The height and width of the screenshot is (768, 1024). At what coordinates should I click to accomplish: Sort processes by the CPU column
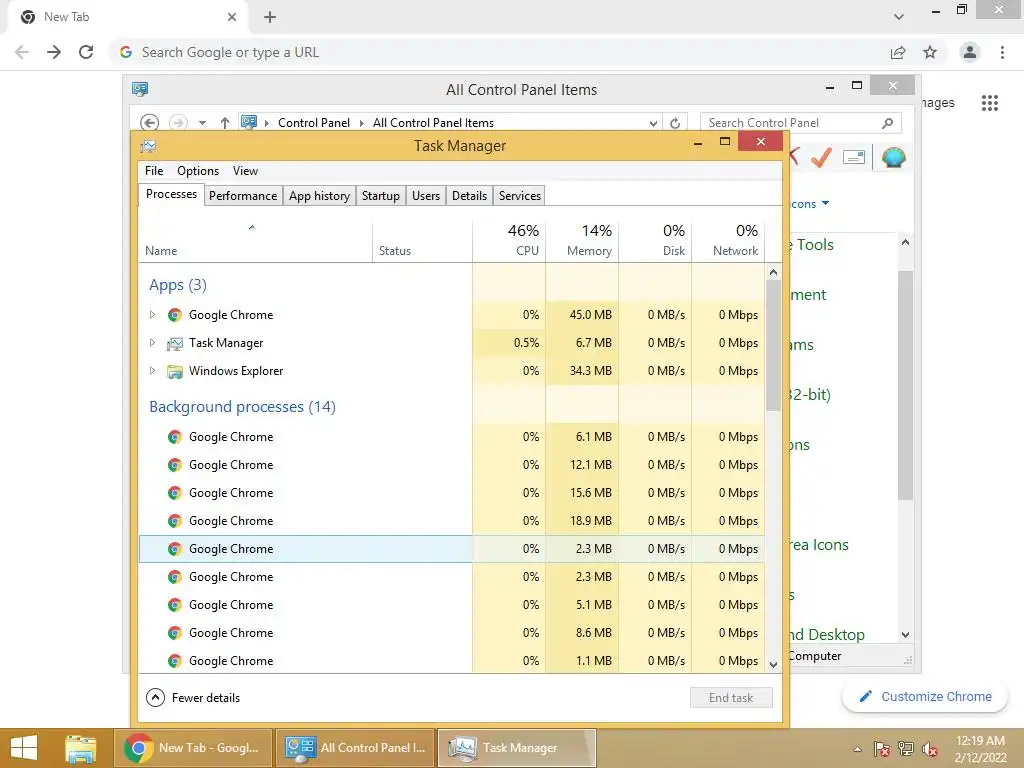point(509,241)
